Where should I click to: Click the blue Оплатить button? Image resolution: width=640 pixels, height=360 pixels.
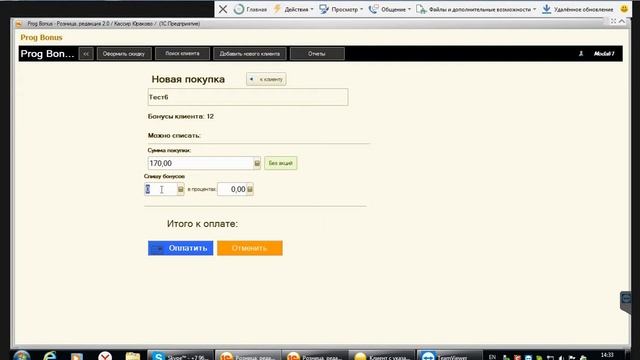point(180,248)
